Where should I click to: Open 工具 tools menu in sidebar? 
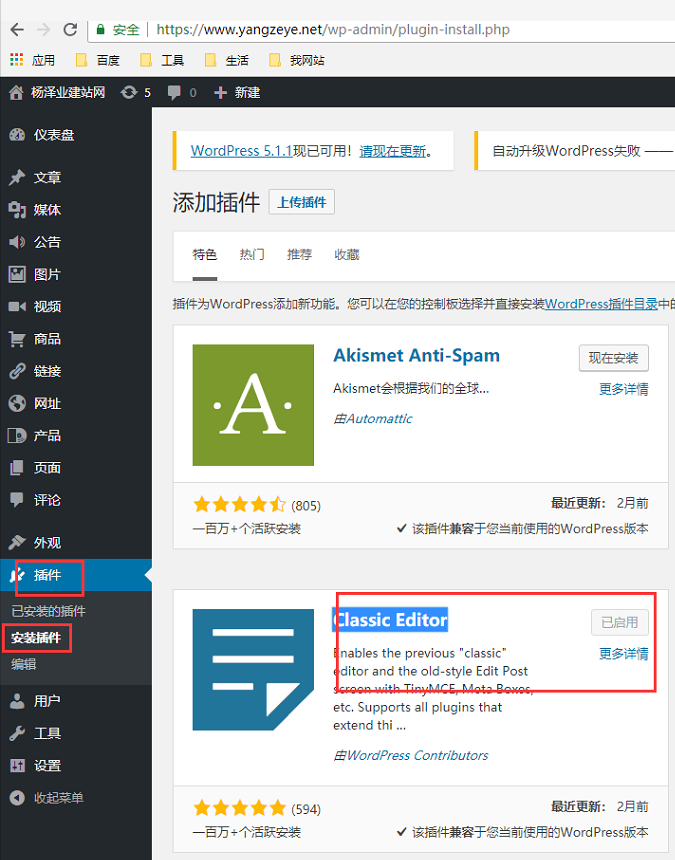[76, 733]
